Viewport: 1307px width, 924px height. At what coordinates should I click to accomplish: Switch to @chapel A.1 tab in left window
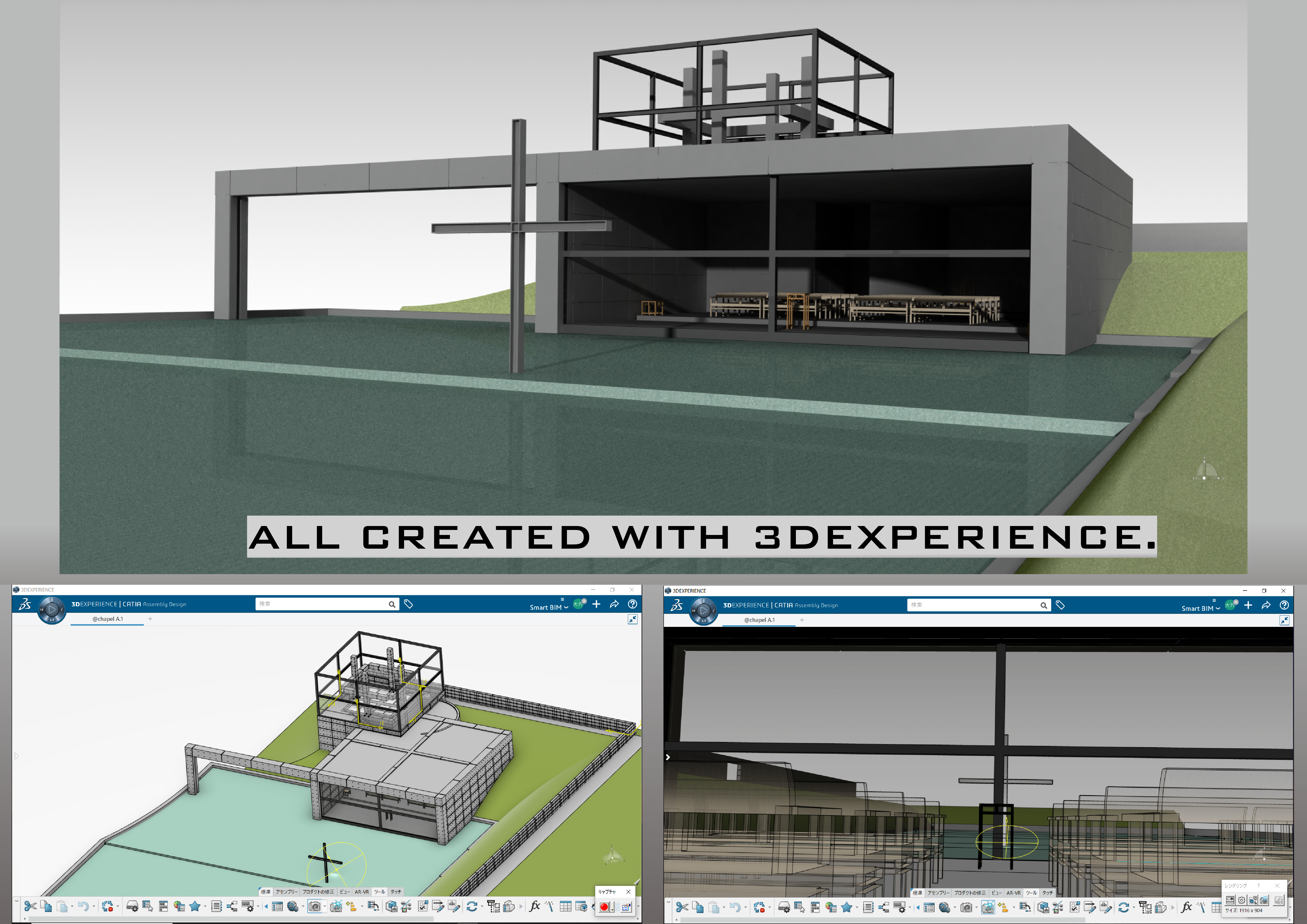point(107,619)
